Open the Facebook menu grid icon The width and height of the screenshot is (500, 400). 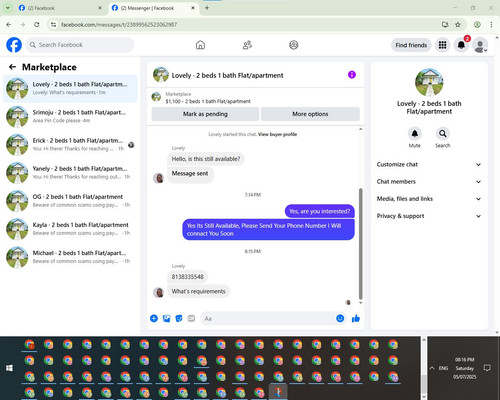coord(442,45)
